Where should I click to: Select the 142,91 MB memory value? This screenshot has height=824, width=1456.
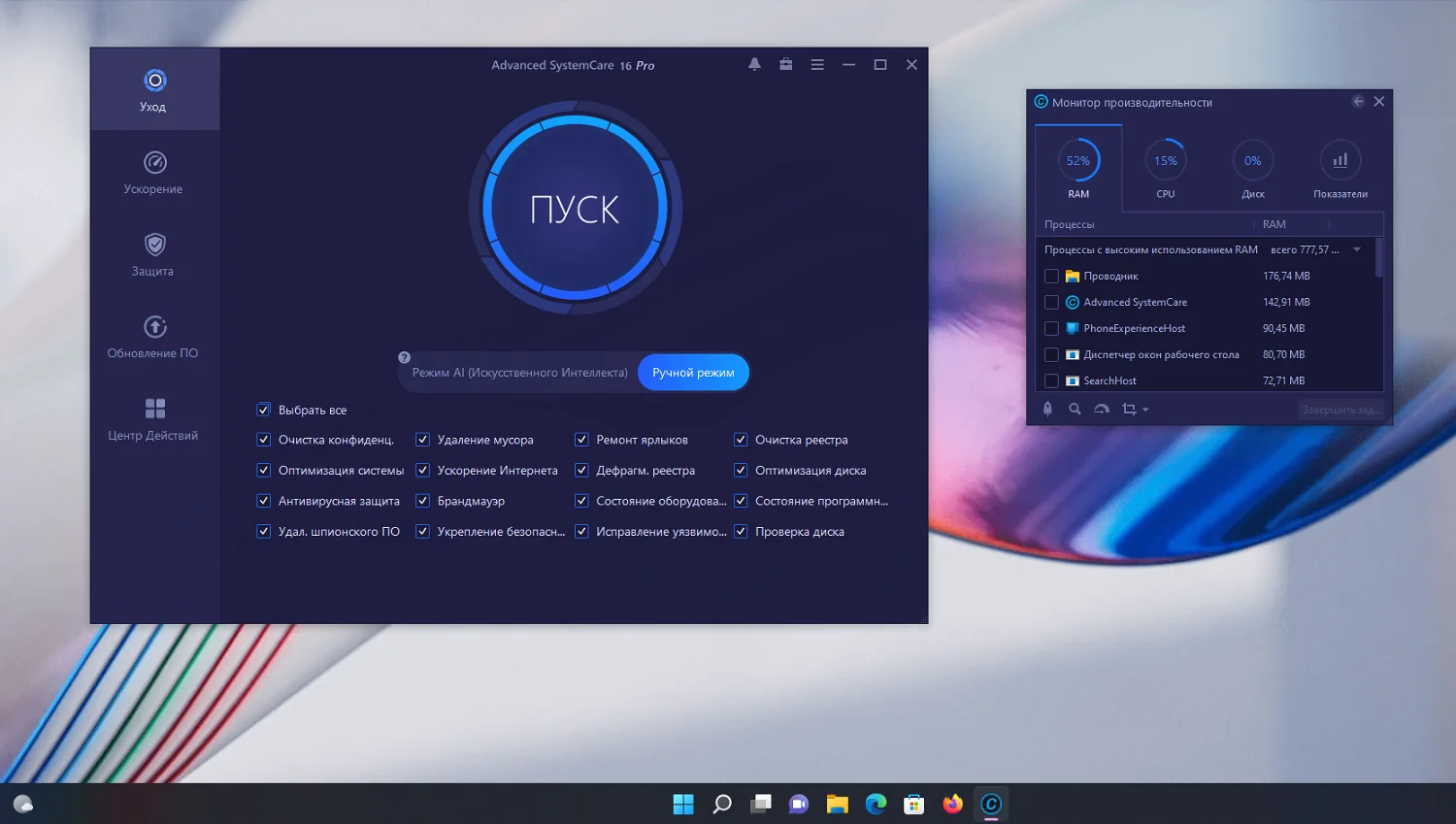[x=1286, y=303]
